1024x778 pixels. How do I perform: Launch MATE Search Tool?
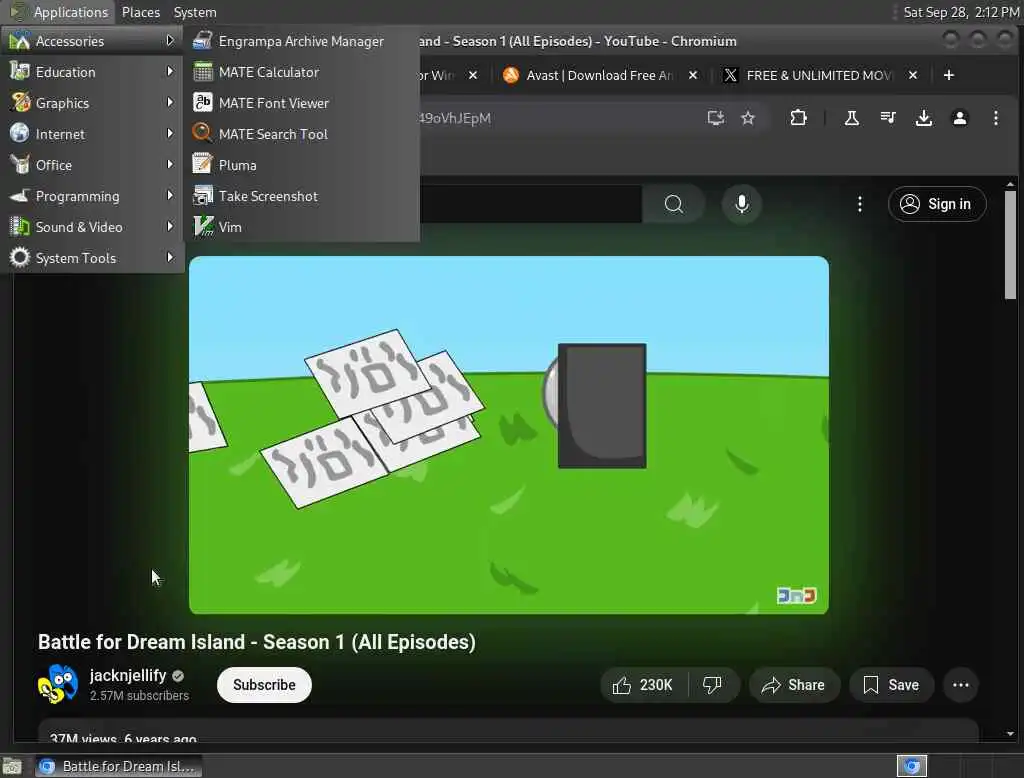click(301, 134)
